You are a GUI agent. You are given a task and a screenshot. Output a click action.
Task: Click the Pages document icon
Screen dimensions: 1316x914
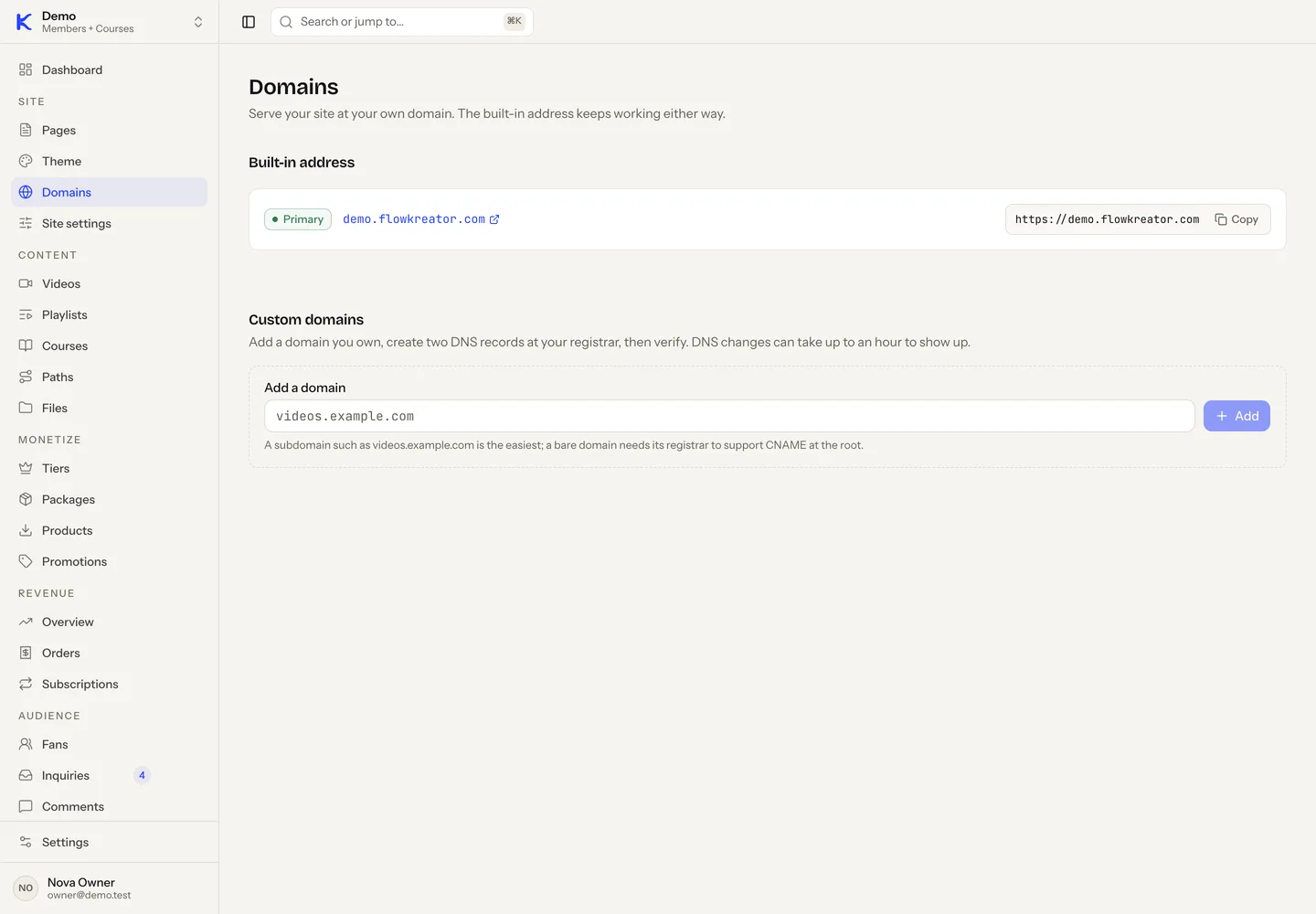pyautogui.click(x=26, y=130)
